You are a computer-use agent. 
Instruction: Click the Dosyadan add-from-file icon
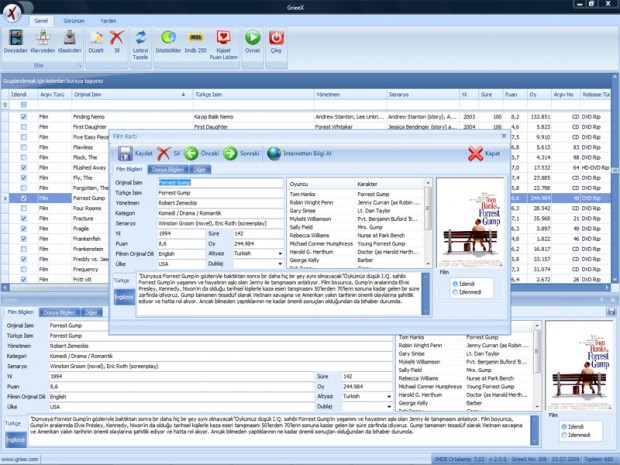[x=16, y=38]
